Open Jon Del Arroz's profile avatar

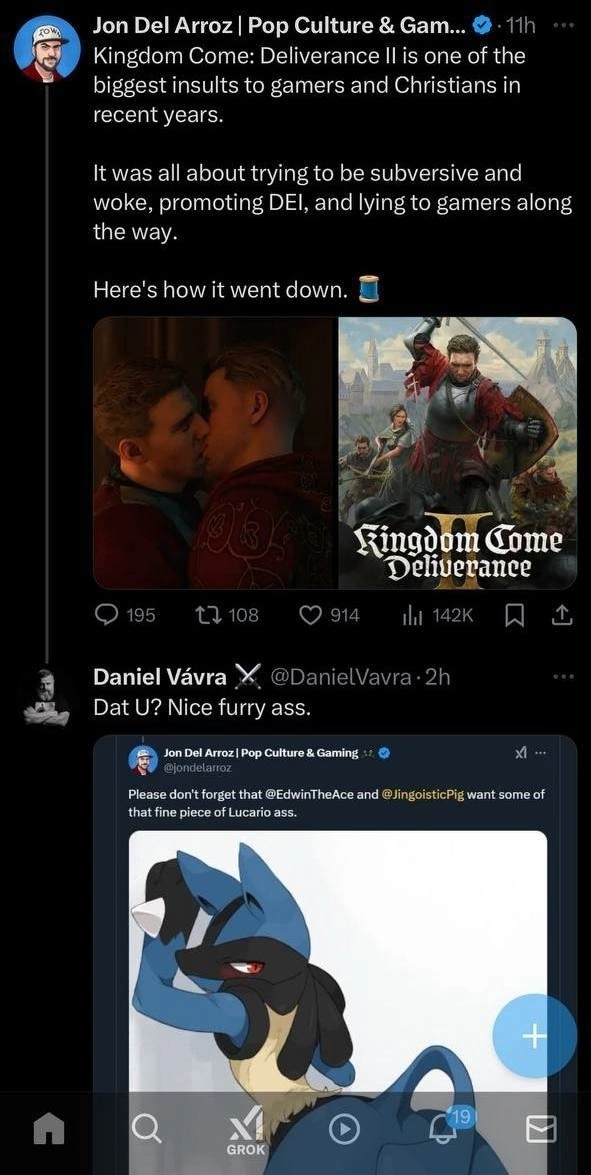(46, 49)
